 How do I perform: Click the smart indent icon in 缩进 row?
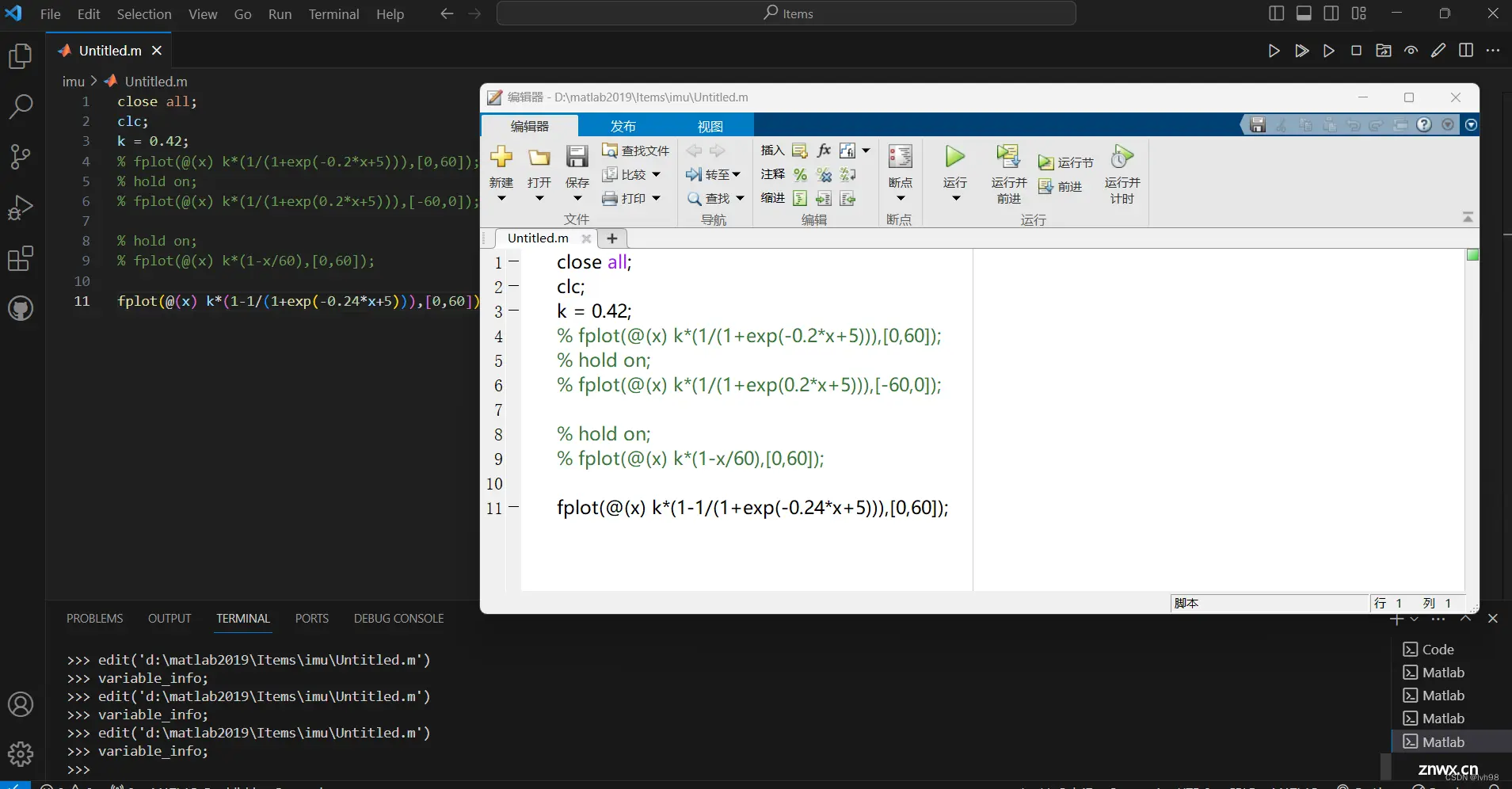(x=800, y=198)
